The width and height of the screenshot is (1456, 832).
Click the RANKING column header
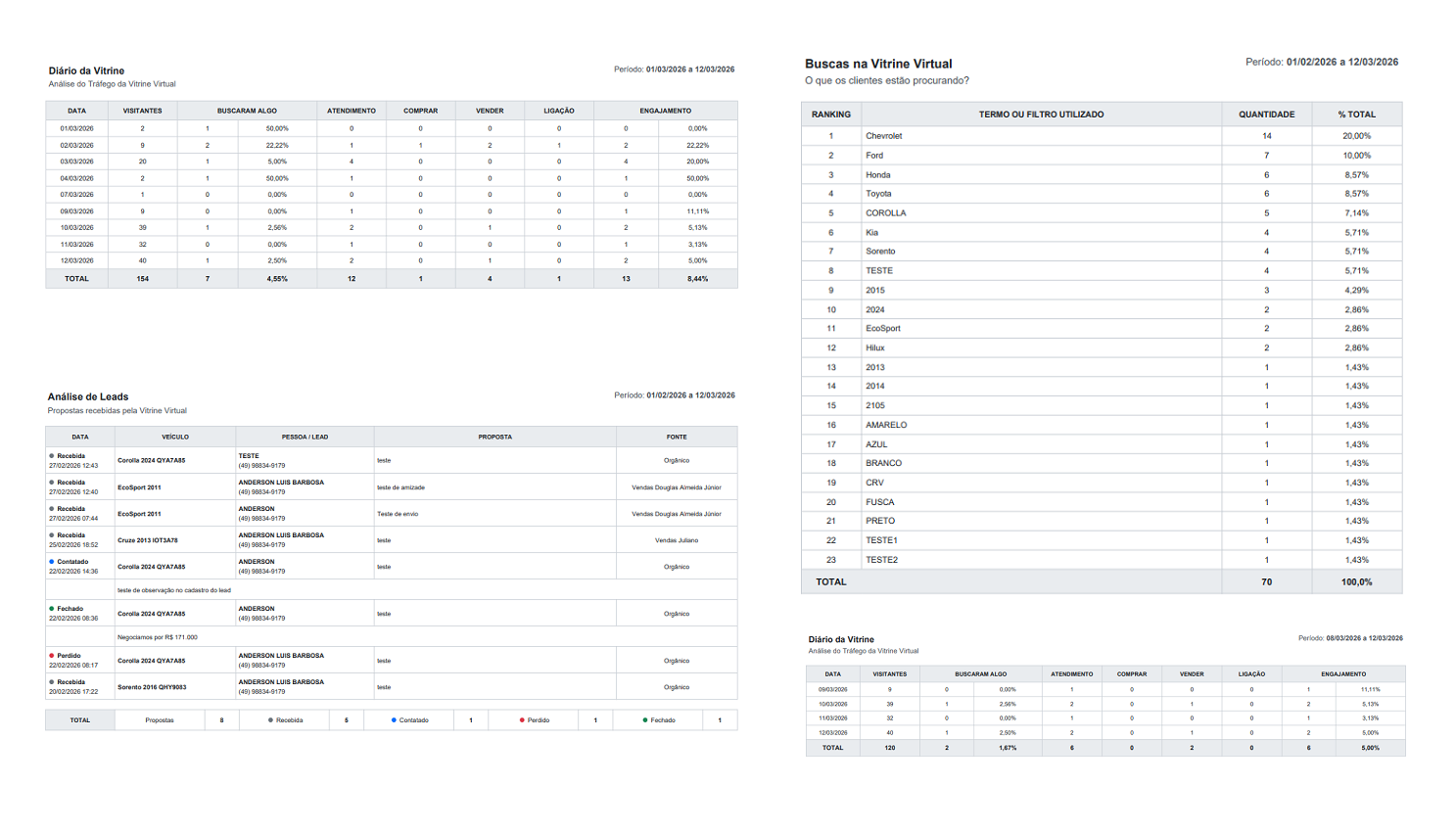(830, 115)
